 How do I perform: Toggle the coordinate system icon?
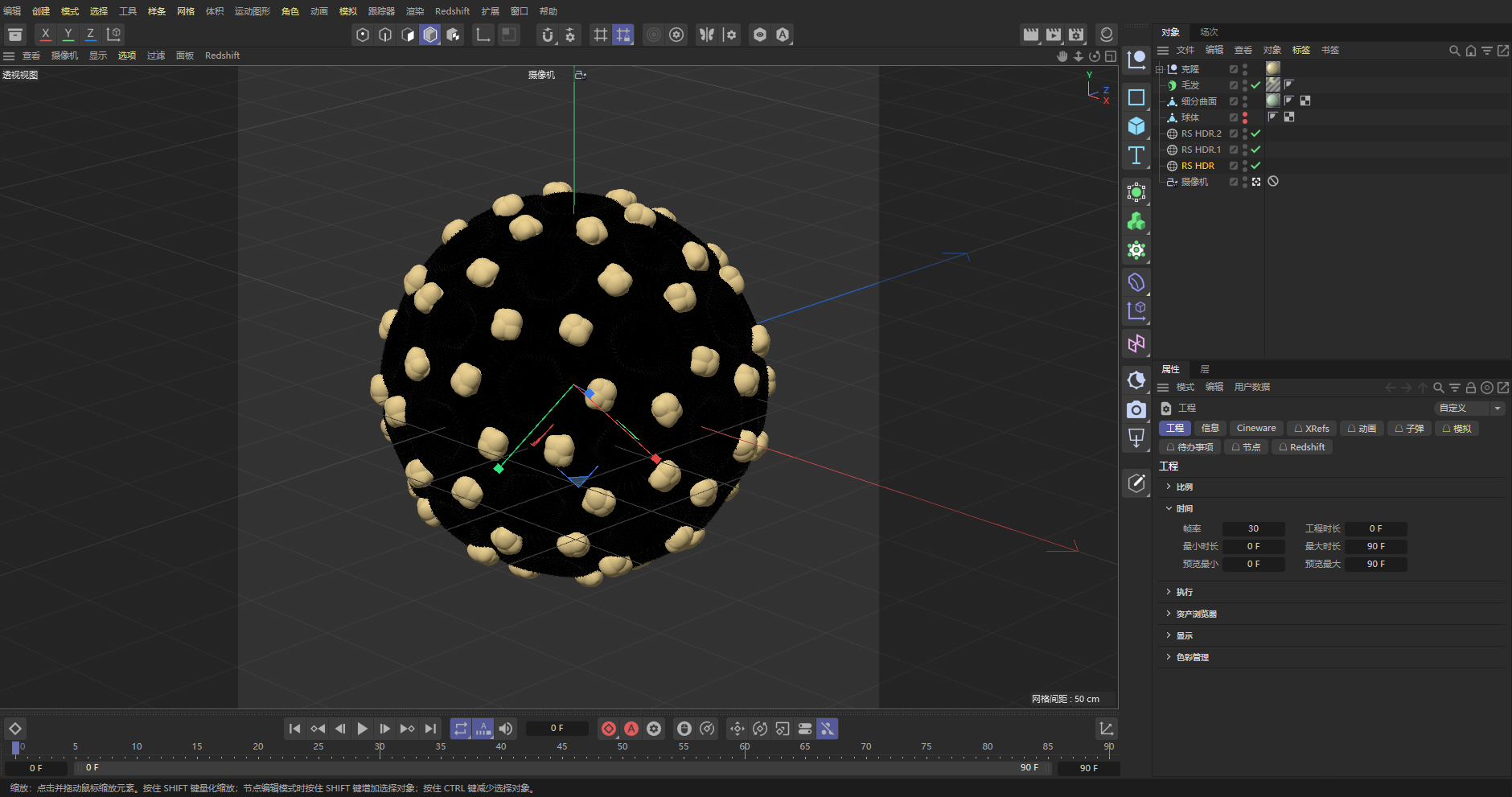click(x=113, y=35)
